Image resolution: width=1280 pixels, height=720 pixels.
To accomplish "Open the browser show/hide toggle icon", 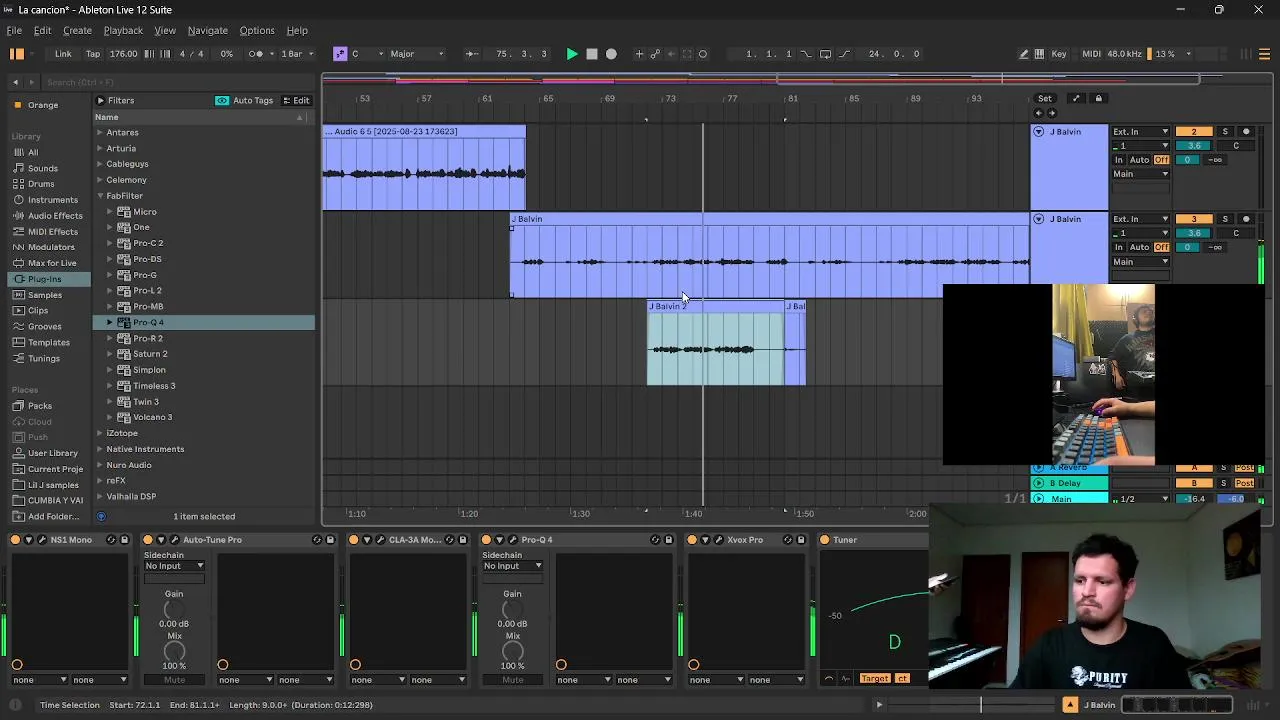I will pos(17,54).
